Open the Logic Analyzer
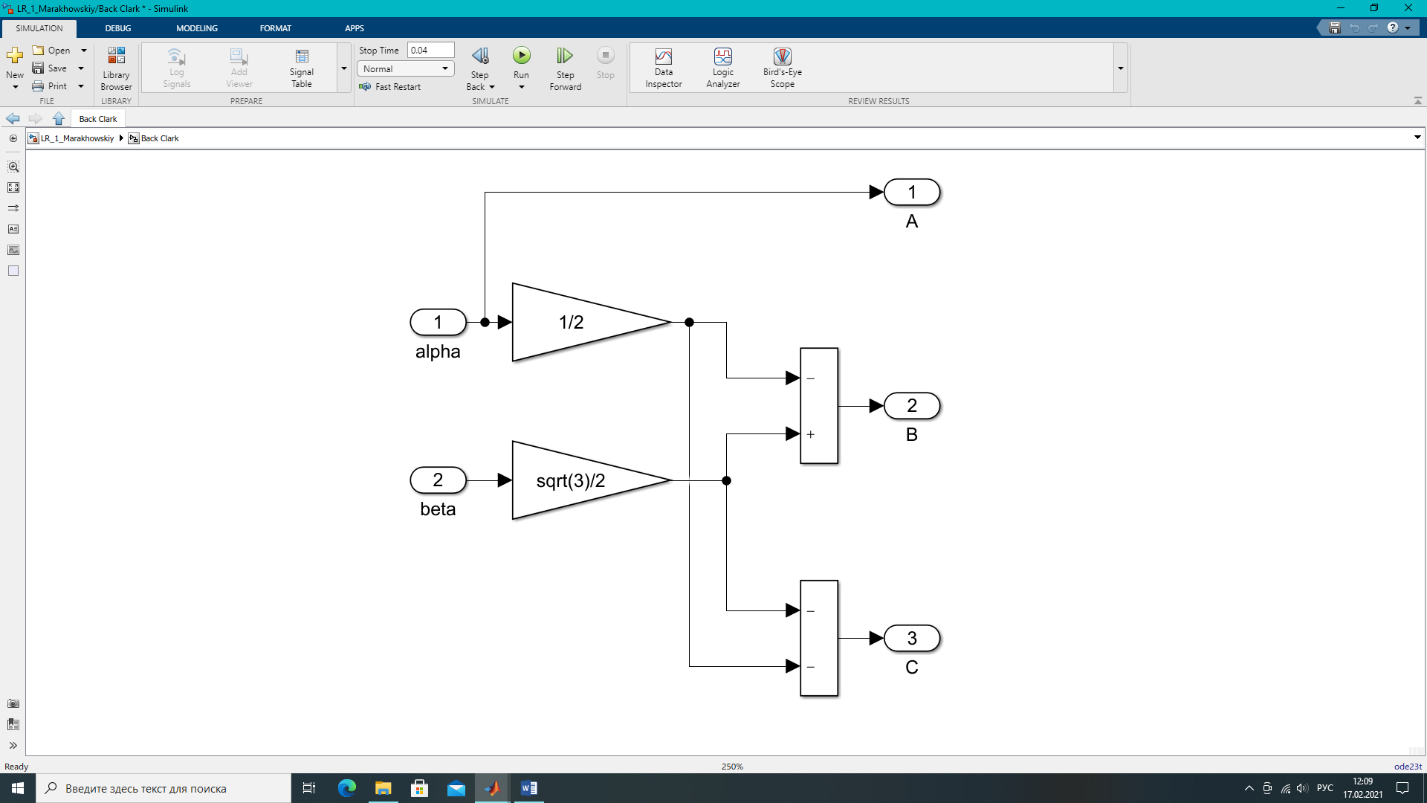 (723, 68)
